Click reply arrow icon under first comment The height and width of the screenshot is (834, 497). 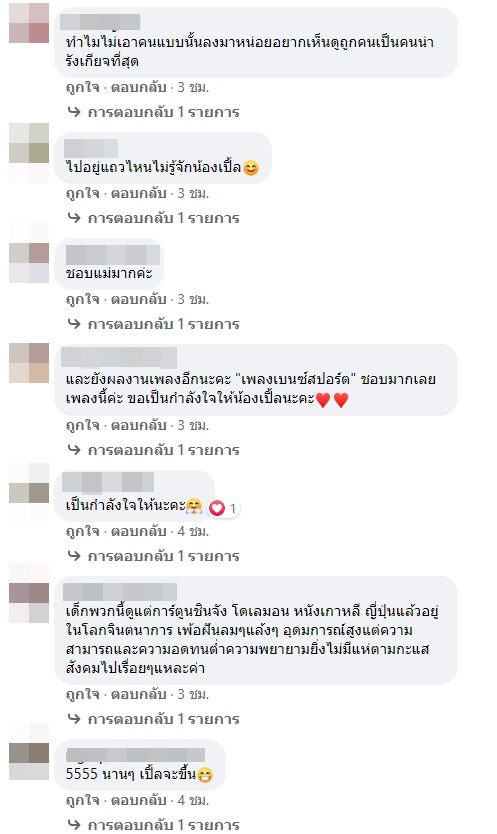[74, 112]
